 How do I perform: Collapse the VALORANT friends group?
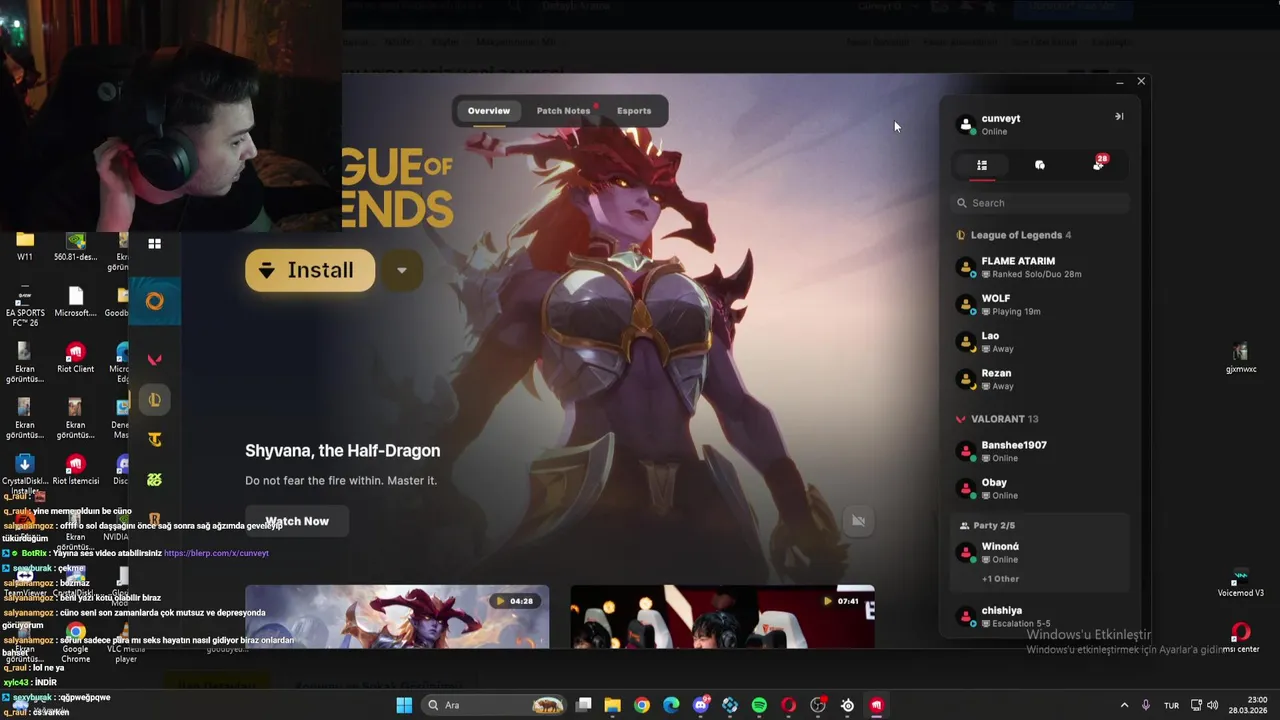pos(998,419)
